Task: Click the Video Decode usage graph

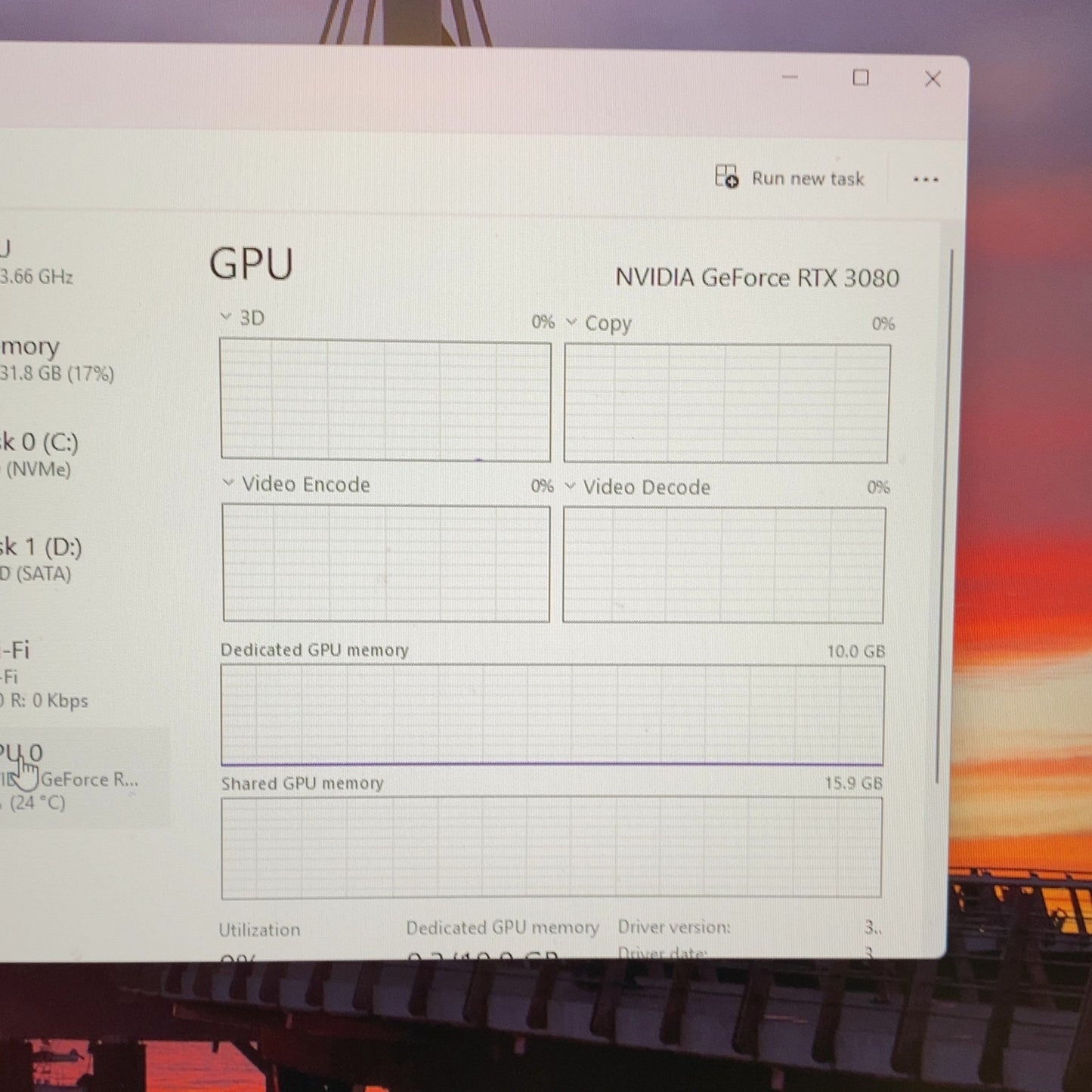Action: click(724, 565)
